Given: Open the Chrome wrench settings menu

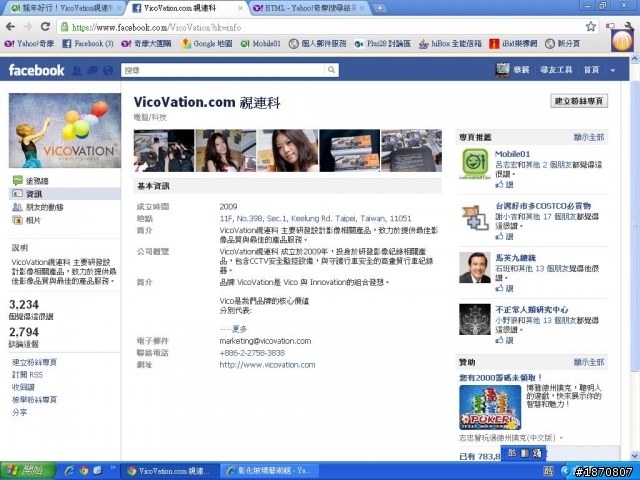Looking at the screenshot, I should tap(629, 26).
